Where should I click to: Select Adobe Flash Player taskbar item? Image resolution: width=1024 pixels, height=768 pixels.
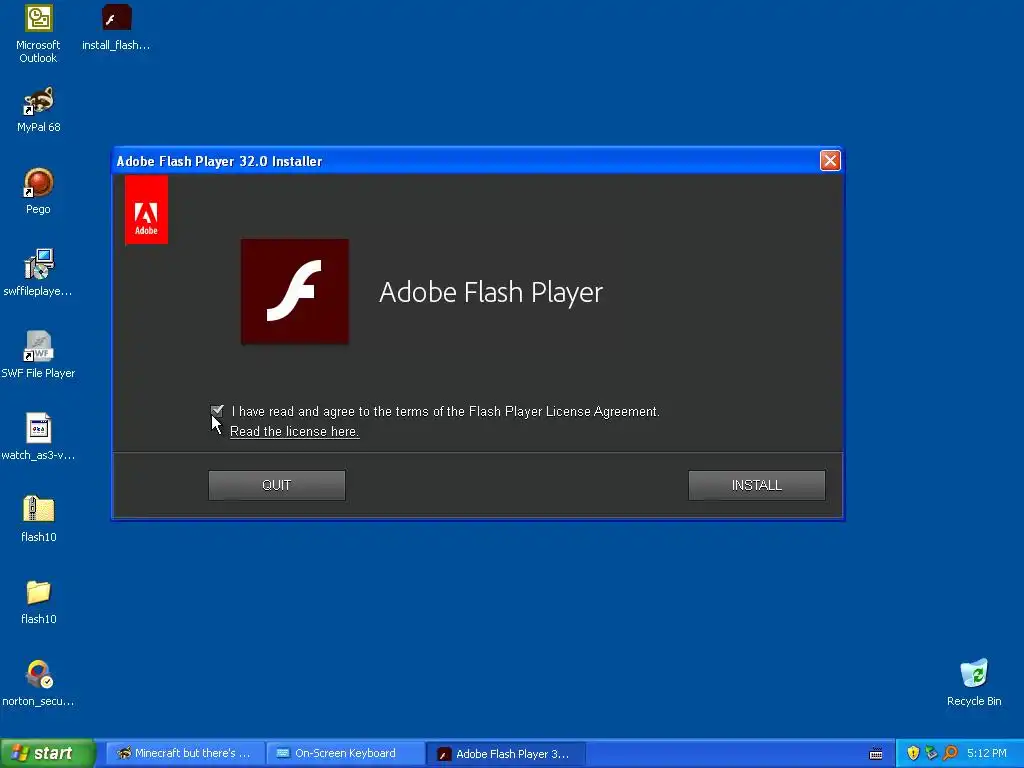[x=505, y=754]
